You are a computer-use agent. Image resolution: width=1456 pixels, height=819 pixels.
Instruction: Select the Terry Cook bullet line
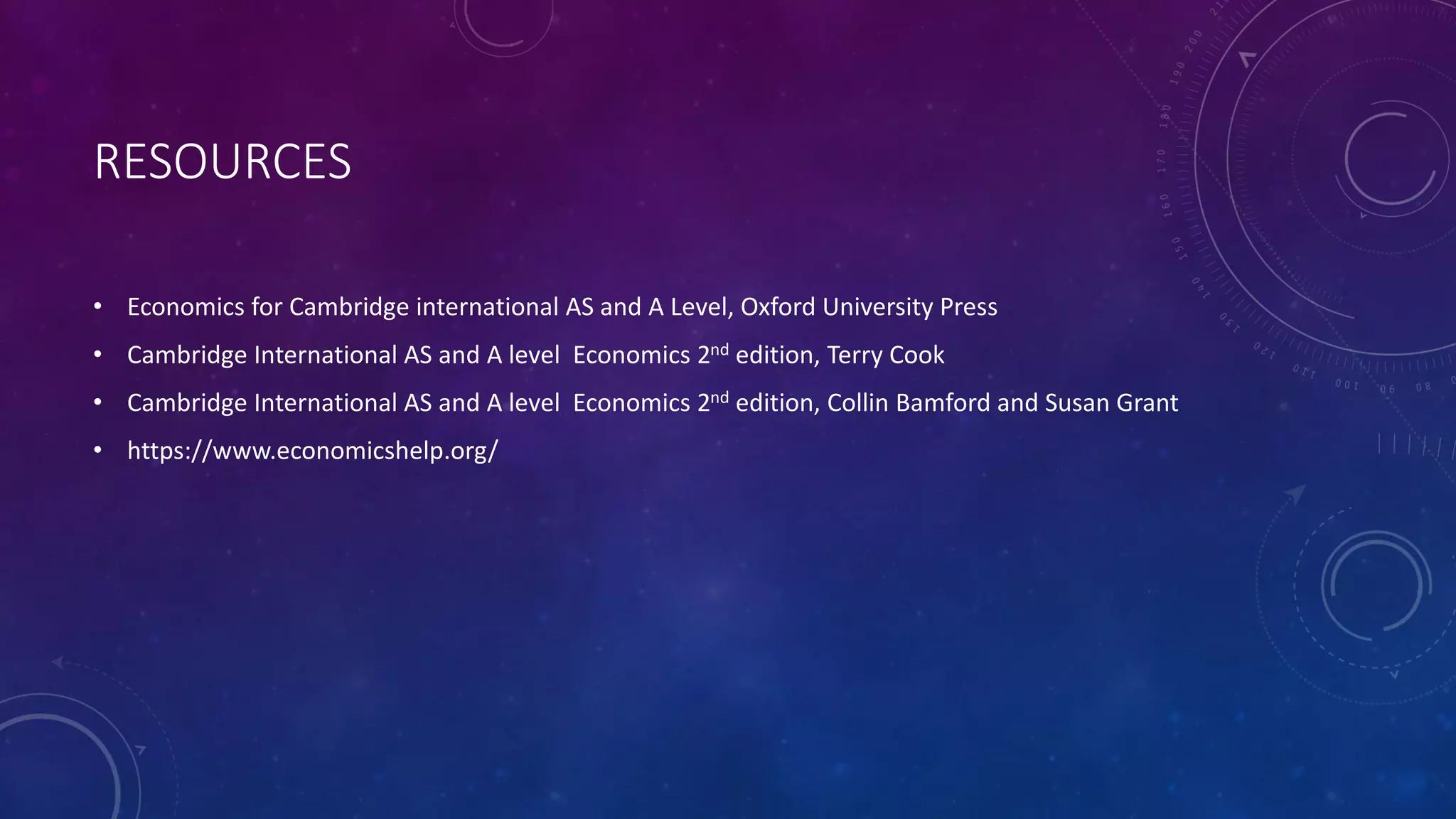coord(535,355)
